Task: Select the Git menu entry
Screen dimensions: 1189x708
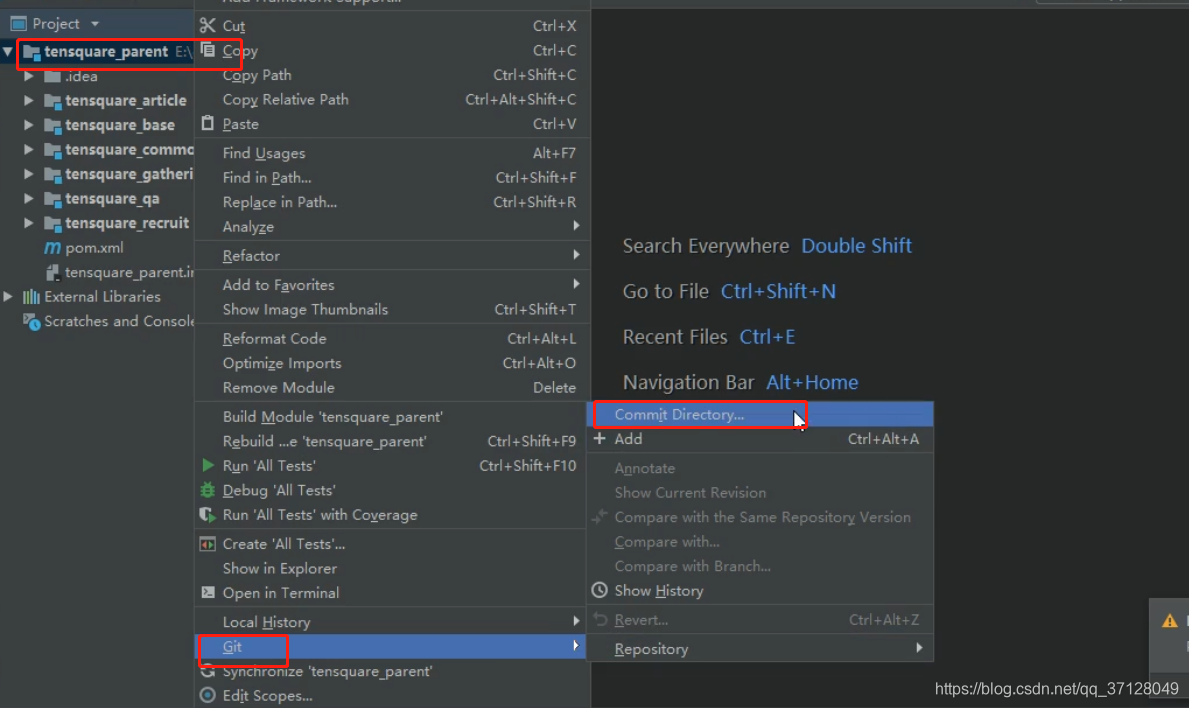Action: (x=391, y=646)
